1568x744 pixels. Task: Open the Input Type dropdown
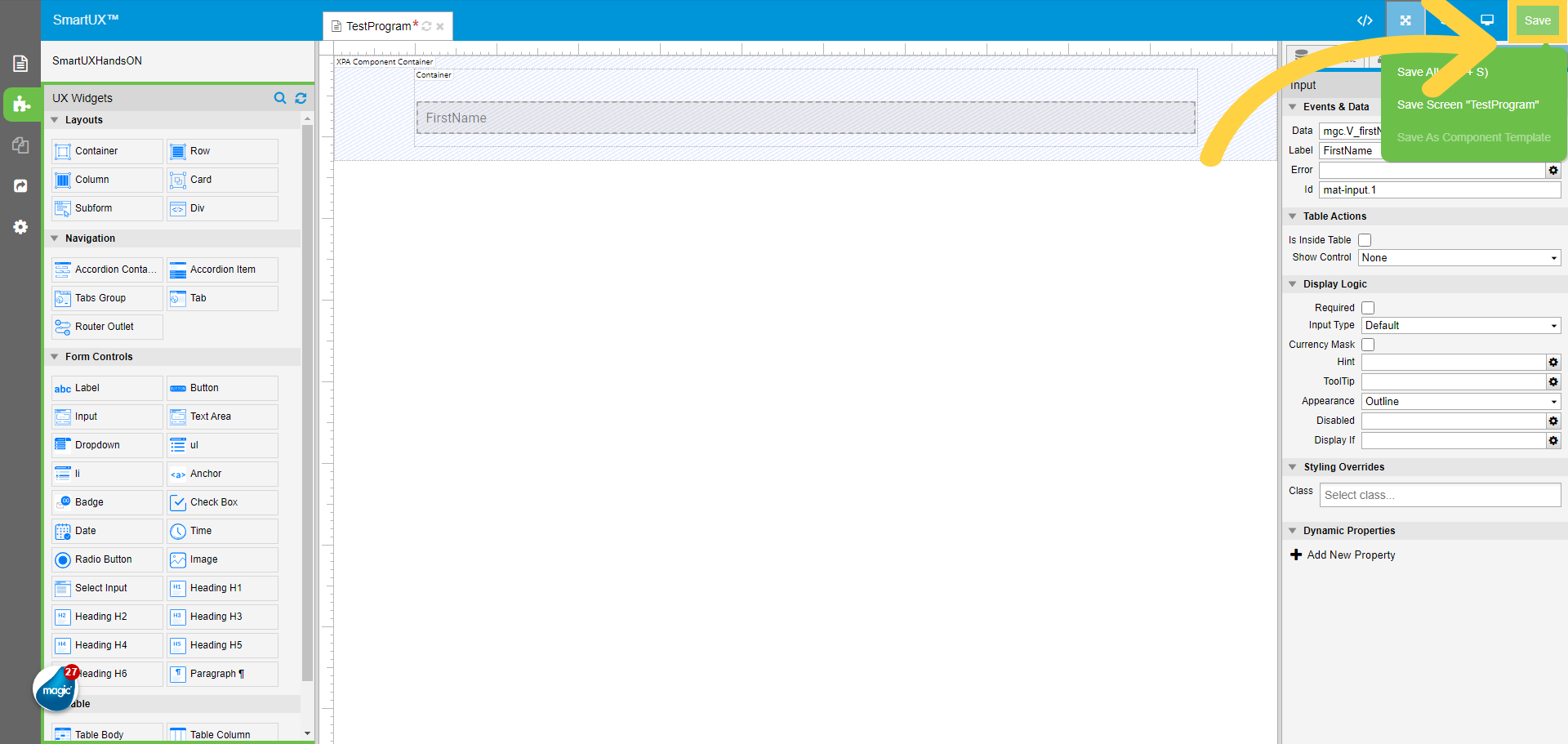(1460, 325)
